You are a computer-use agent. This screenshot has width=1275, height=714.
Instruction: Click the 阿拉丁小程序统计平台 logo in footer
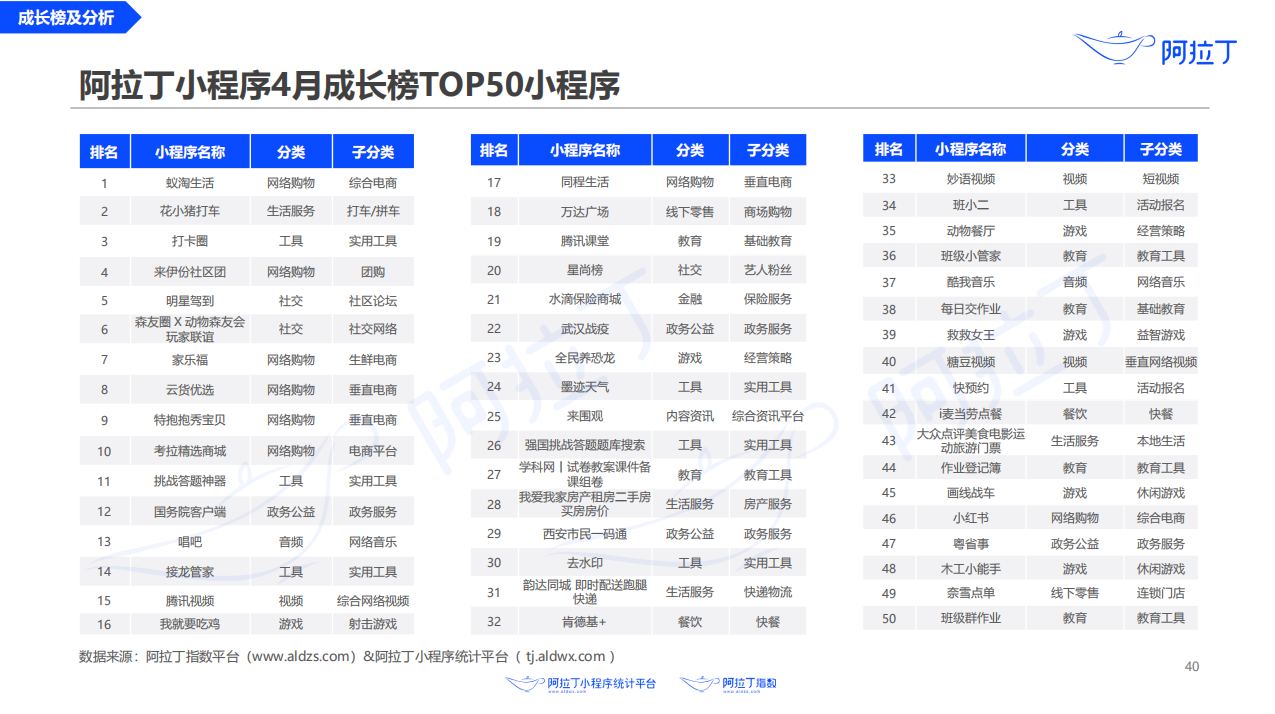[x=581, y=684]
